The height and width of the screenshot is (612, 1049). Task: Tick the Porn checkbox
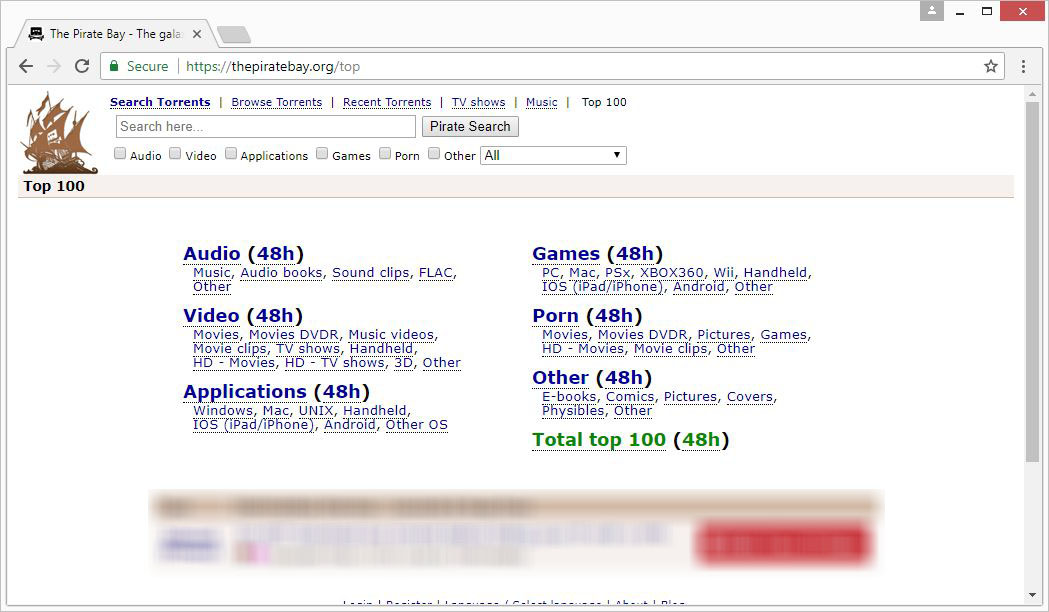385,154
